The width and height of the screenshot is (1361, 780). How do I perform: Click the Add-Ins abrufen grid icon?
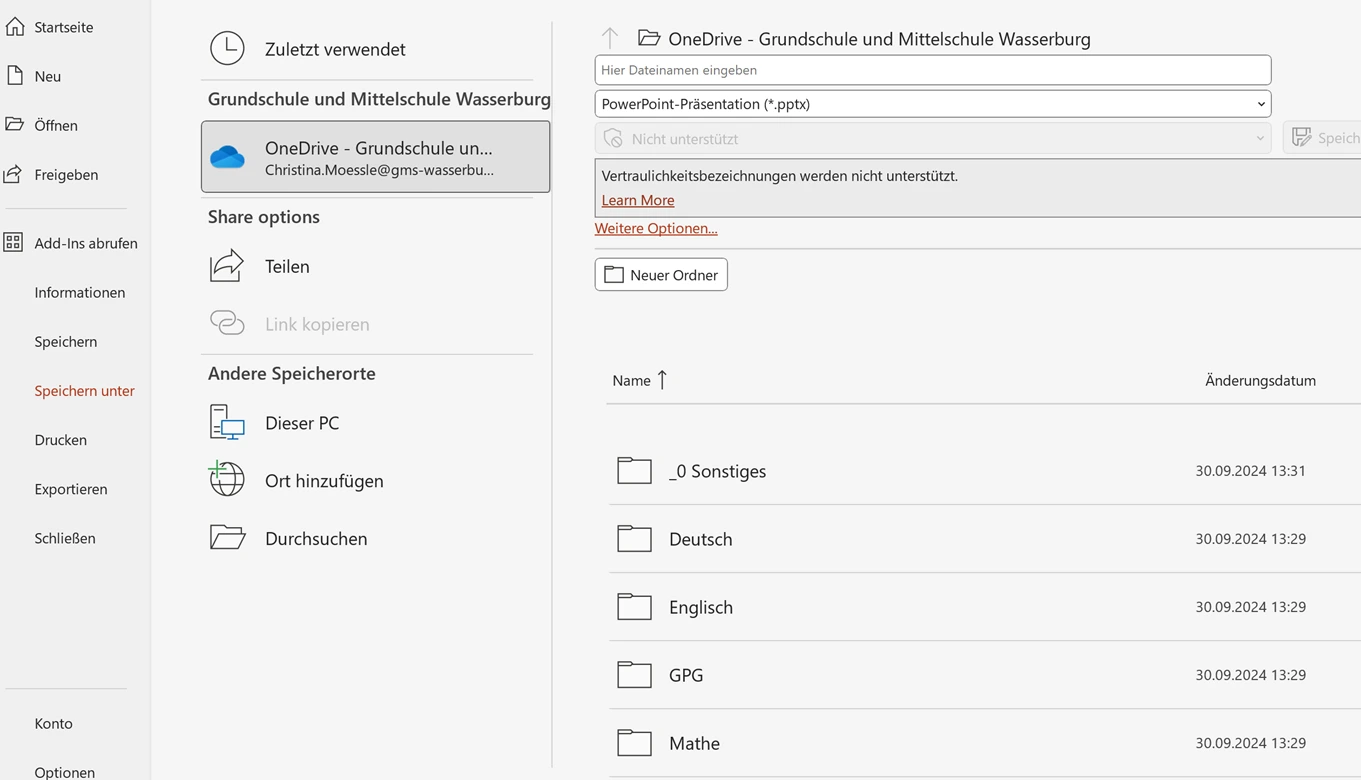point(14,243)
